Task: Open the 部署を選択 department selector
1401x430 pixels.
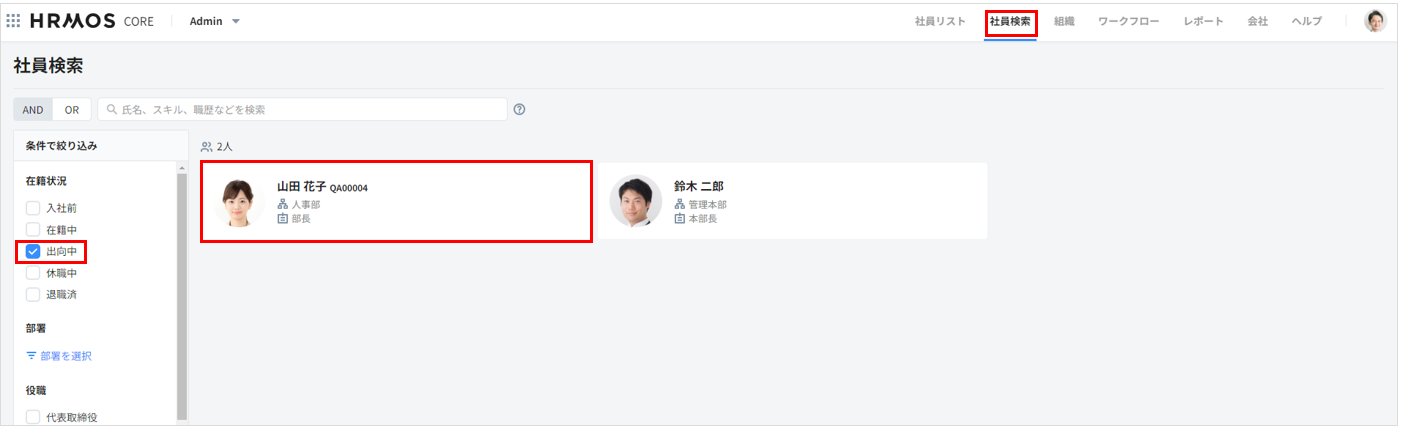Action: 59,356
